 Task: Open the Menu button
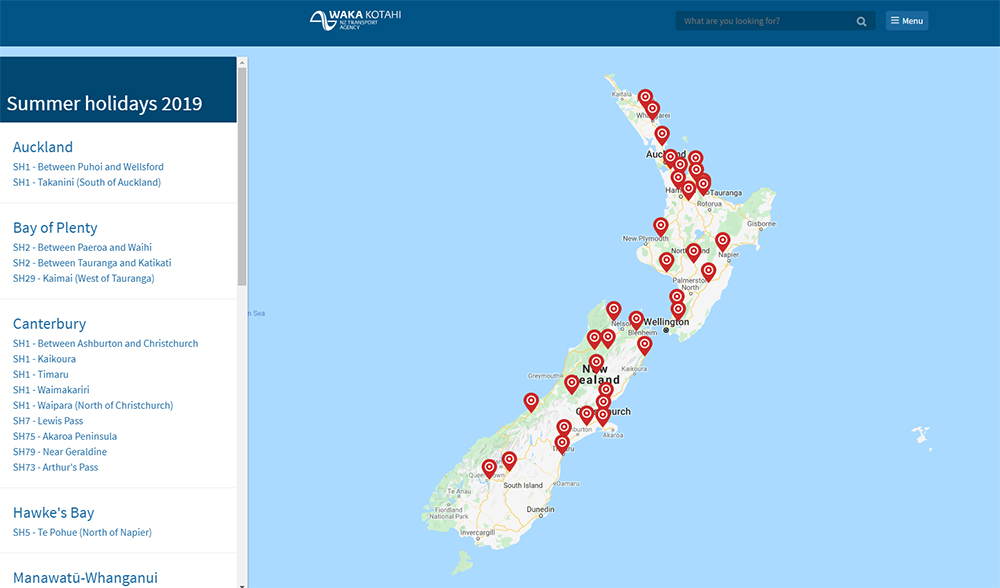pyautogui.click(x=906, y=20)
